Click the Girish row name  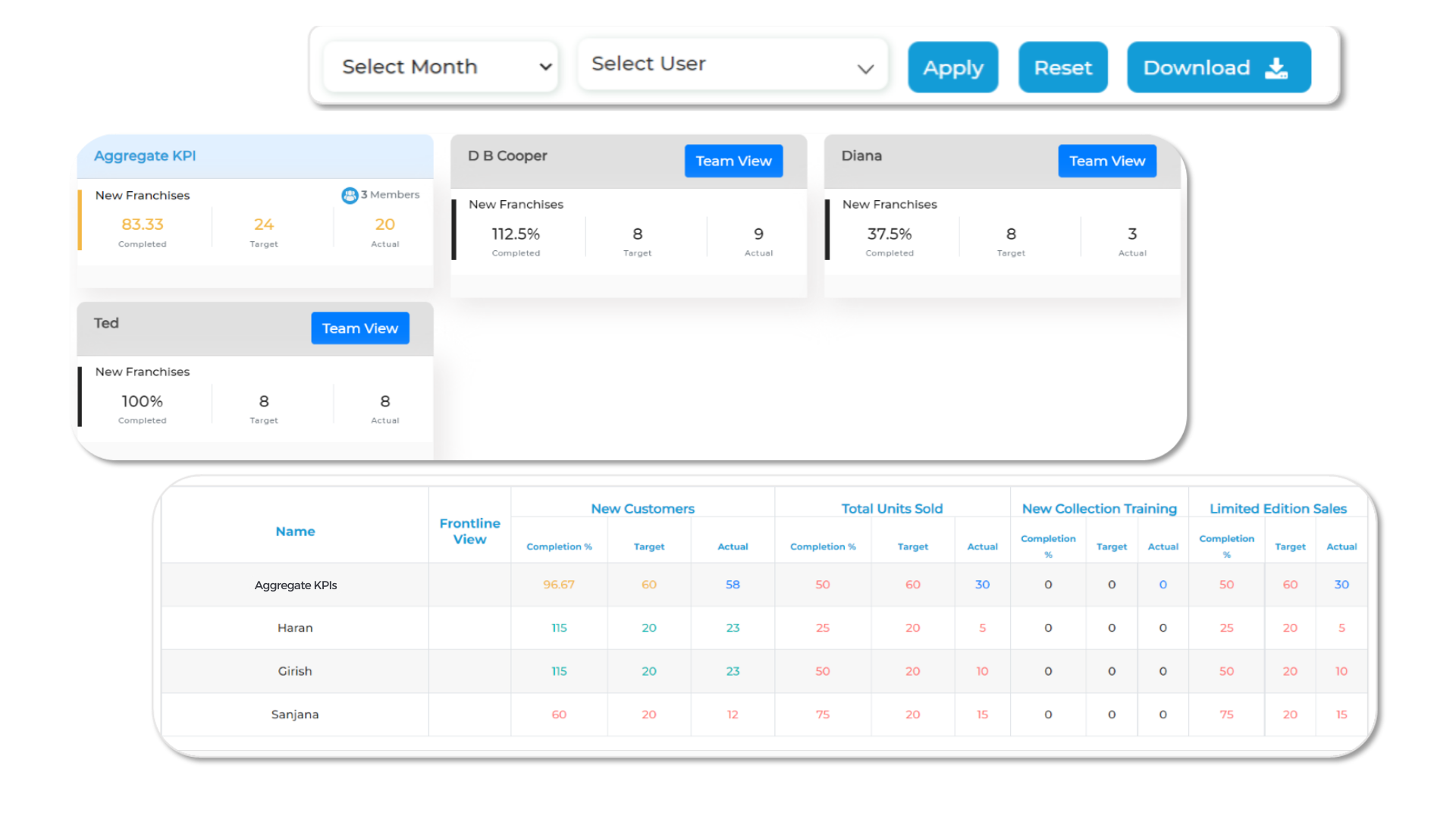click(295, 671)
